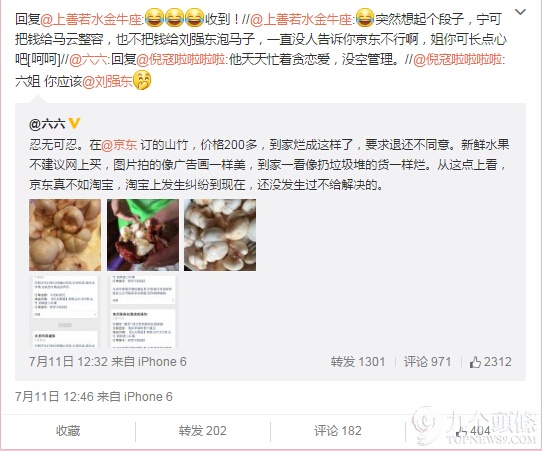Open the first mangosteen photo thumbnail
This screenshot has height=451, width=542.
(65, 235)
